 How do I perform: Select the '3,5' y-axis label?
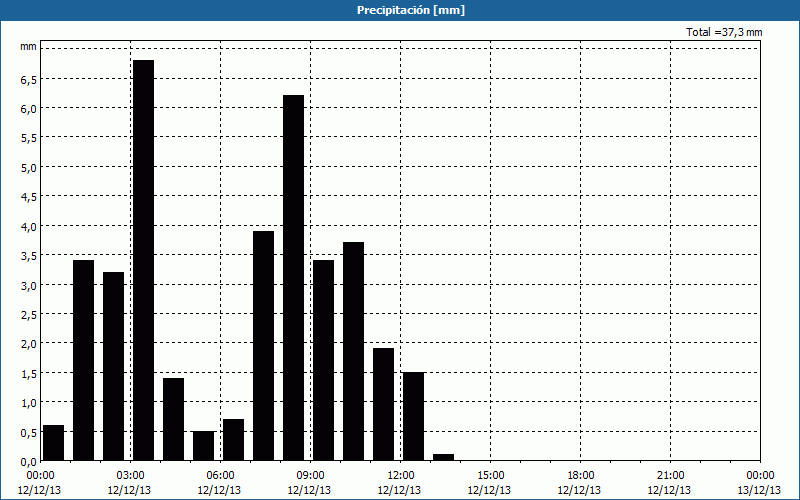tap(29, 256)
